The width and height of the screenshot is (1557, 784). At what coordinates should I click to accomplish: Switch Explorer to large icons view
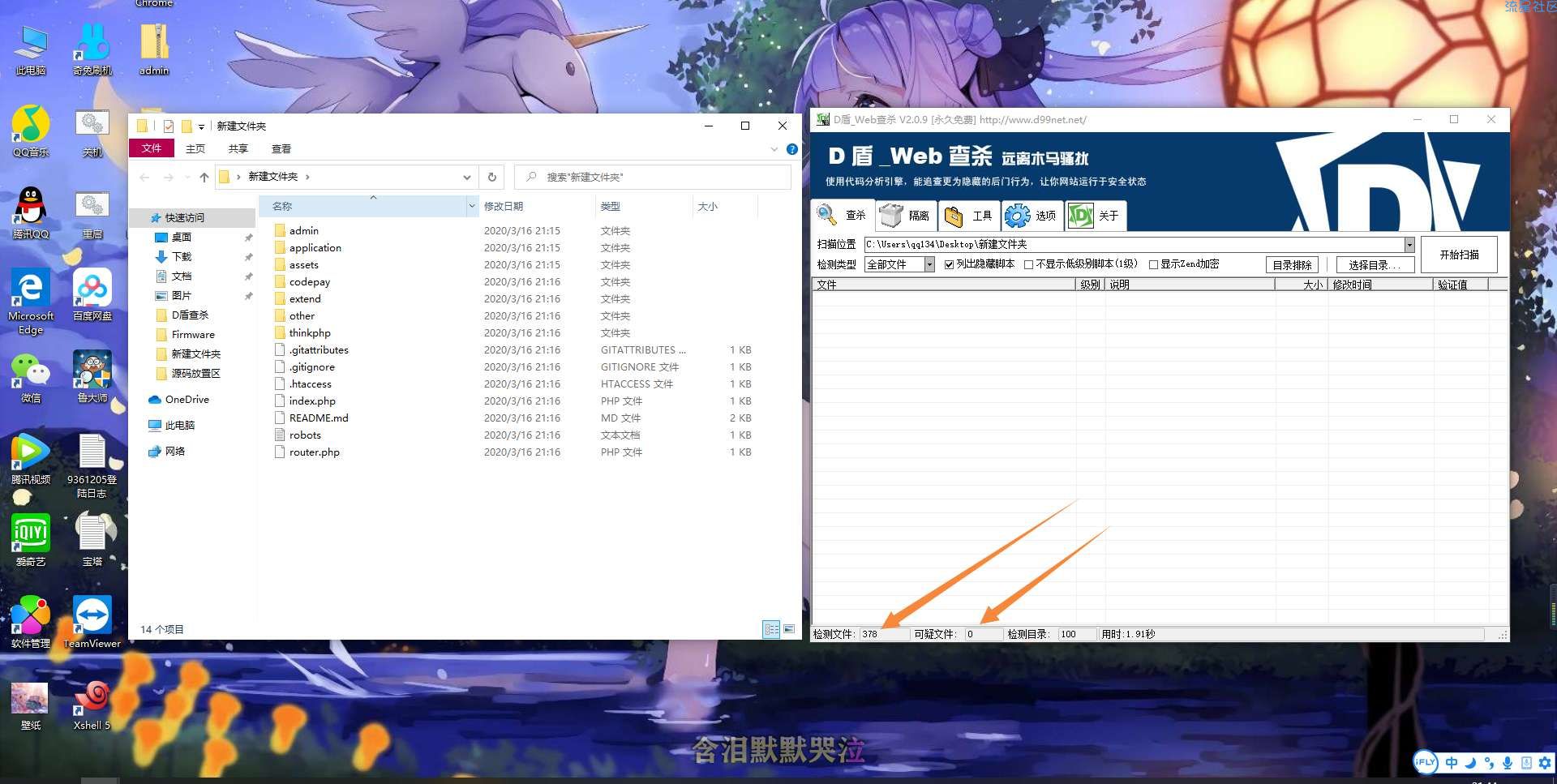(788, 629)
